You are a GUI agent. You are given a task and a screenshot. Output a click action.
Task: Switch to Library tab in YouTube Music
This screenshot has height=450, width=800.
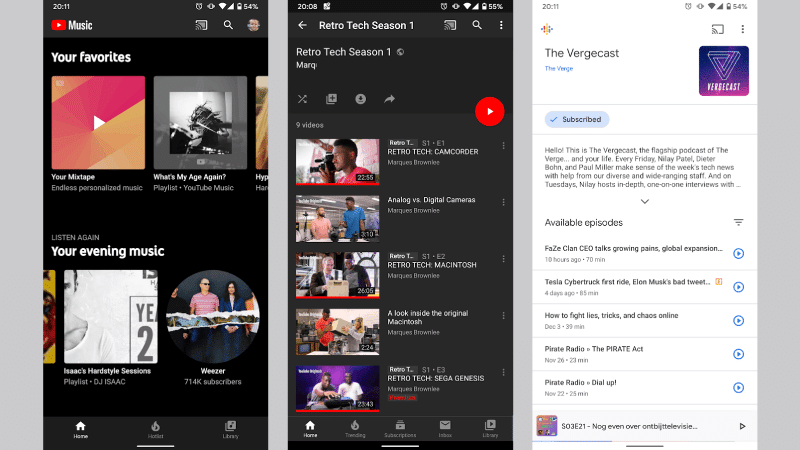click(x=231, y=430)
